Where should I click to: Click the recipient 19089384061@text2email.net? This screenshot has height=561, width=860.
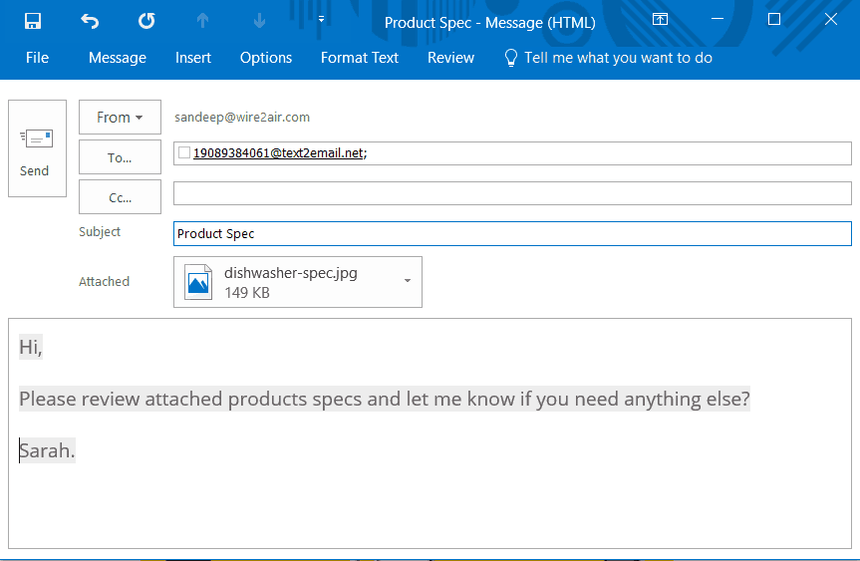278,153
